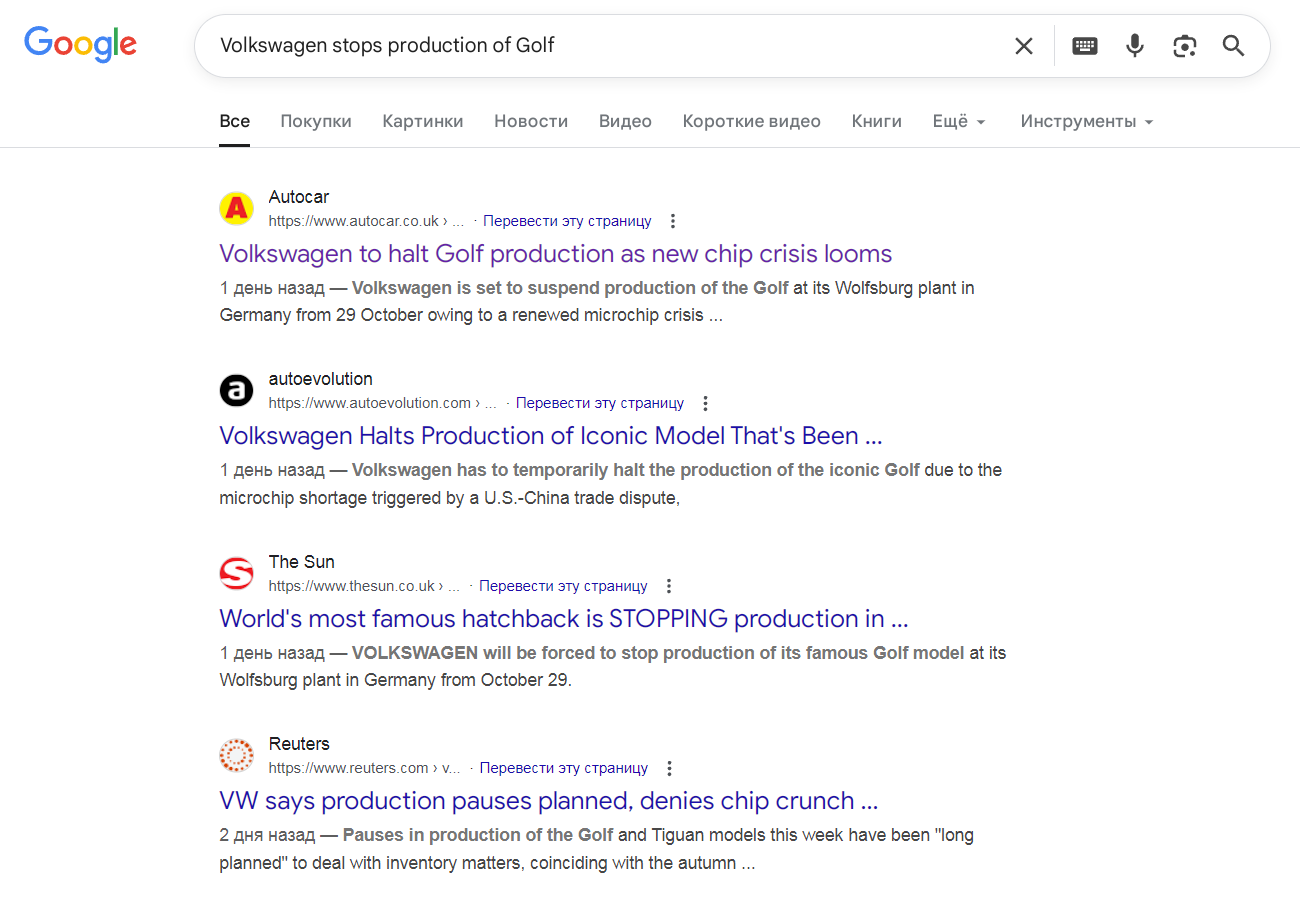This screenshot has height=899, width=1300.
Task: Click snippet 'Volkswagen has to temporarily halt'
Action: 636,470
